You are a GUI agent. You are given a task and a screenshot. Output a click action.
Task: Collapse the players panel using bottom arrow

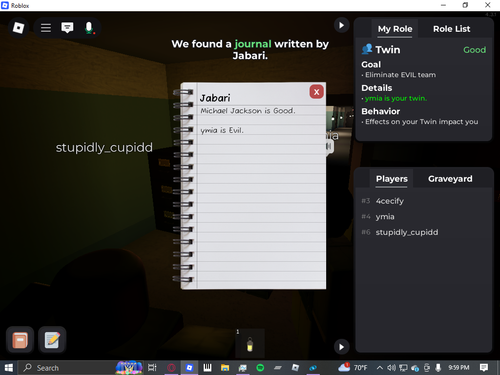pyautogui.click(x=341, y=347)
